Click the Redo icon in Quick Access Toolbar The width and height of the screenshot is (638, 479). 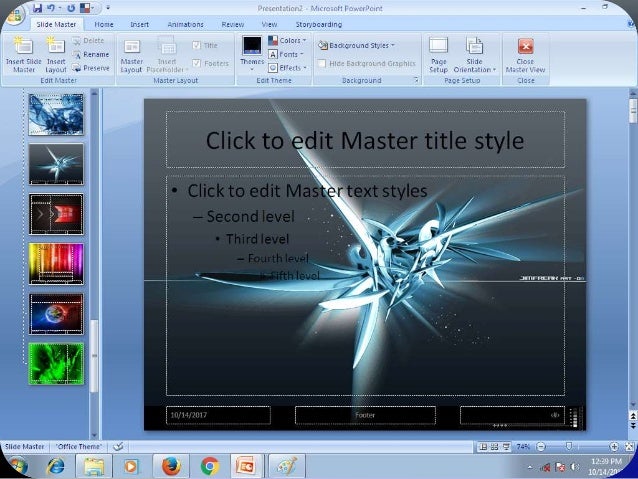tap(71, 8)
